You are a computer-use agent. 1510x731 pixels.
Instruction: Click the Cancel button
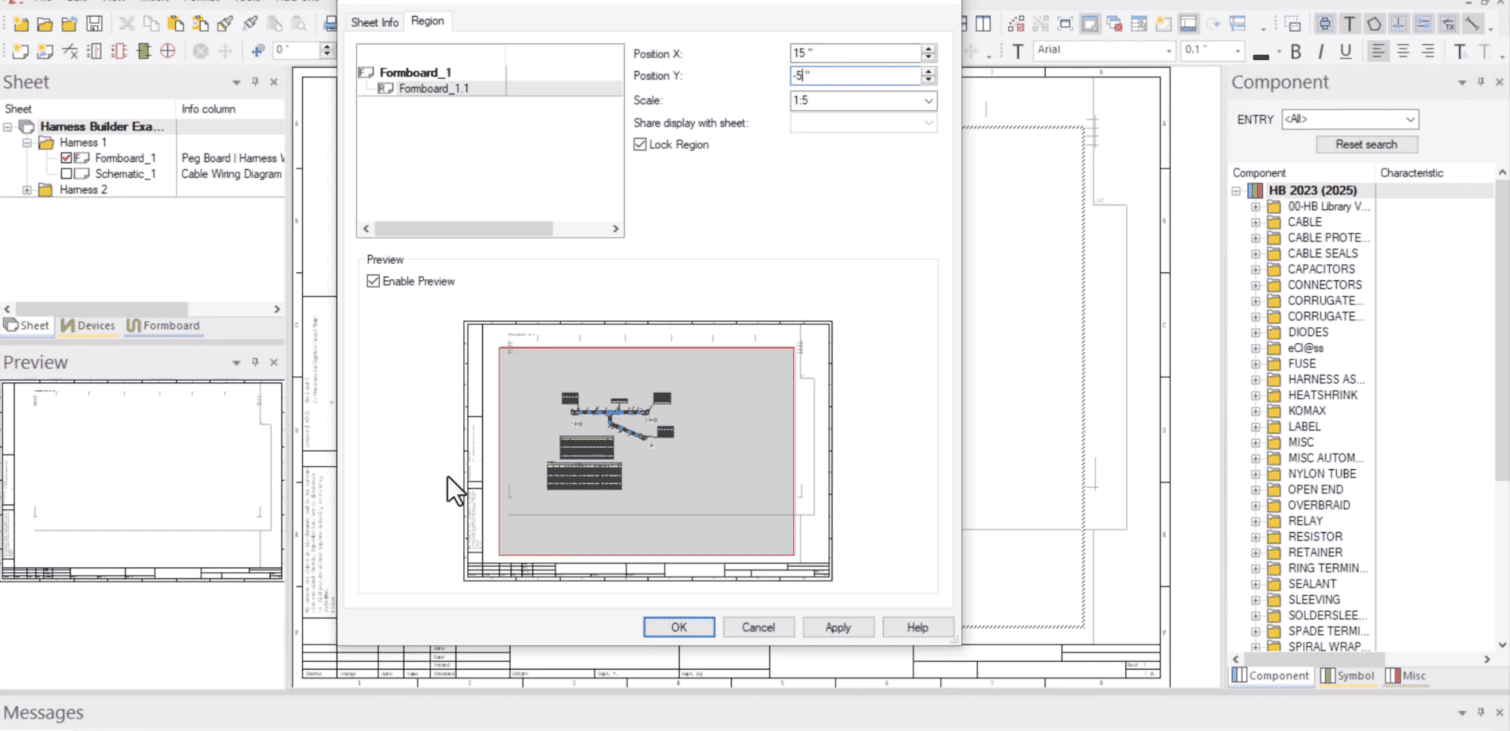(758, 627)
